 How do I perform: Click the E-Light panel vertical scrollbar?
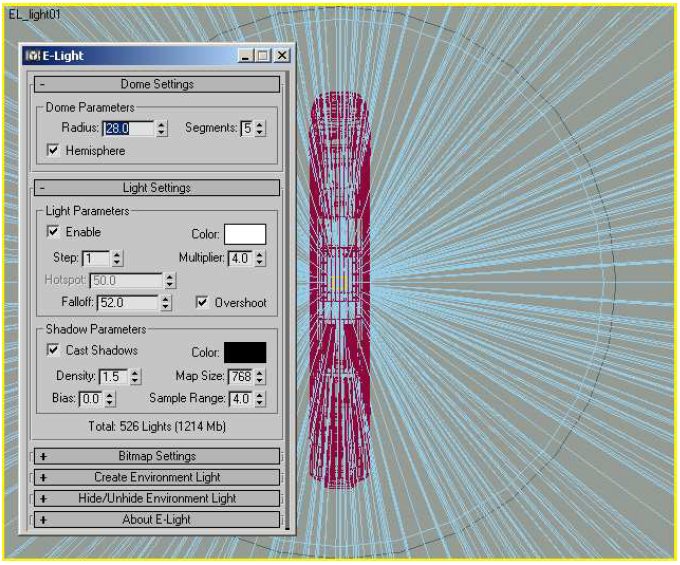[x=287, y=302]
